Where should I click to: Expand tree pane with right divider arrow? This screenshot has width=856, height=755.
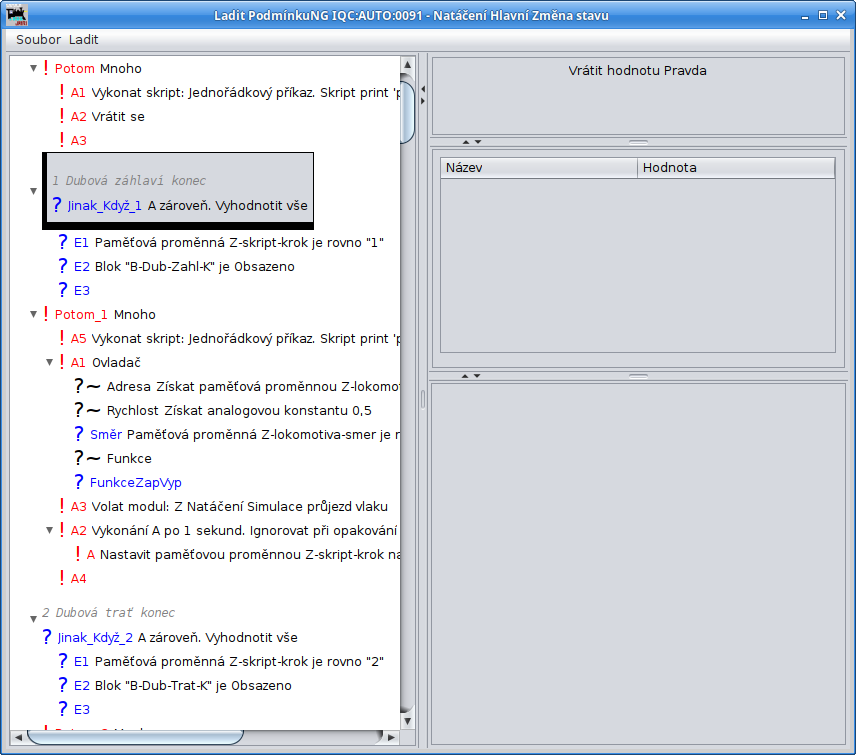(423, 101)
